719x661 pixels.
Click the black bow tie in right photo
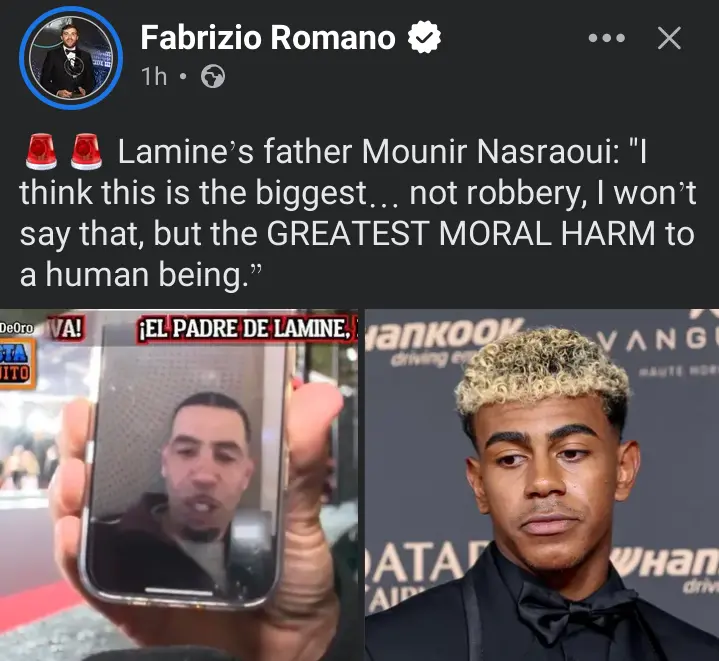(575, 612)
